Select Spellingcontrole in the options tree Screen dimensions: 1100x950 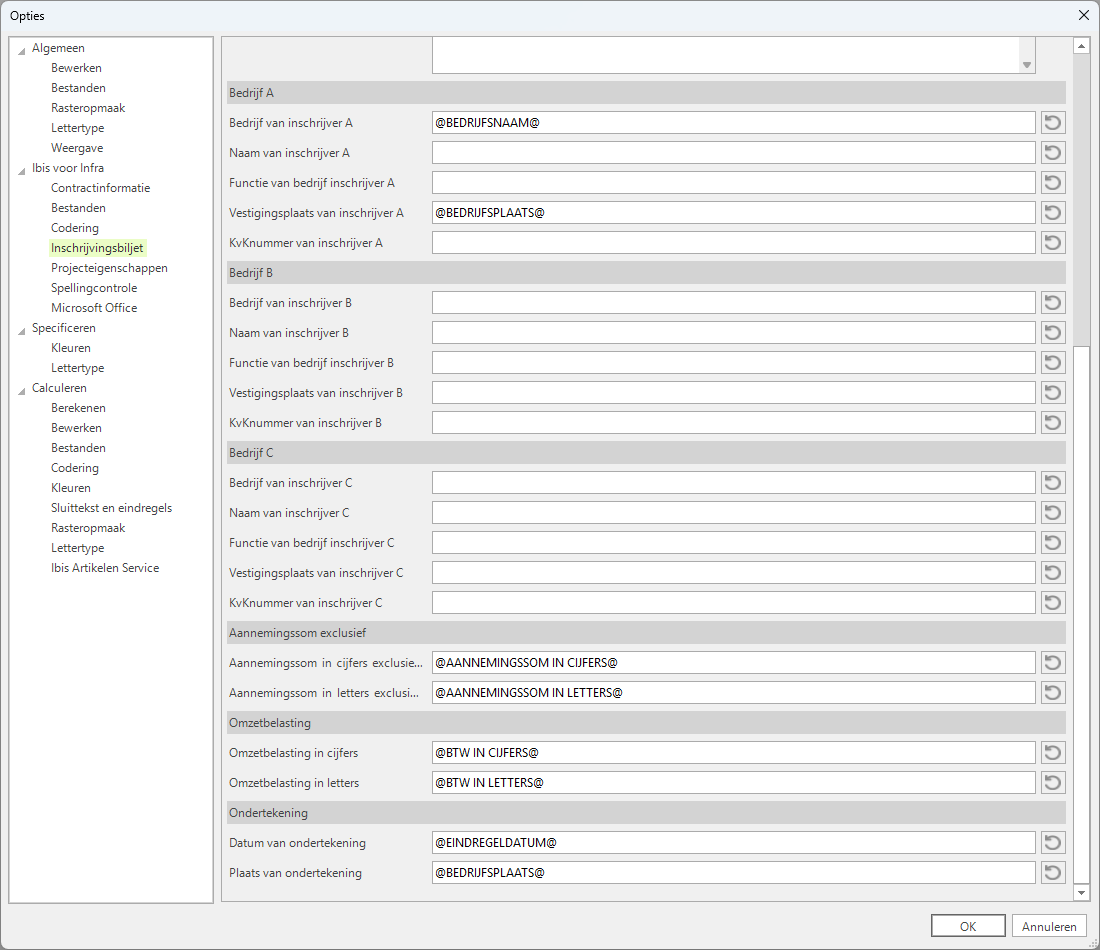(94, 288)
